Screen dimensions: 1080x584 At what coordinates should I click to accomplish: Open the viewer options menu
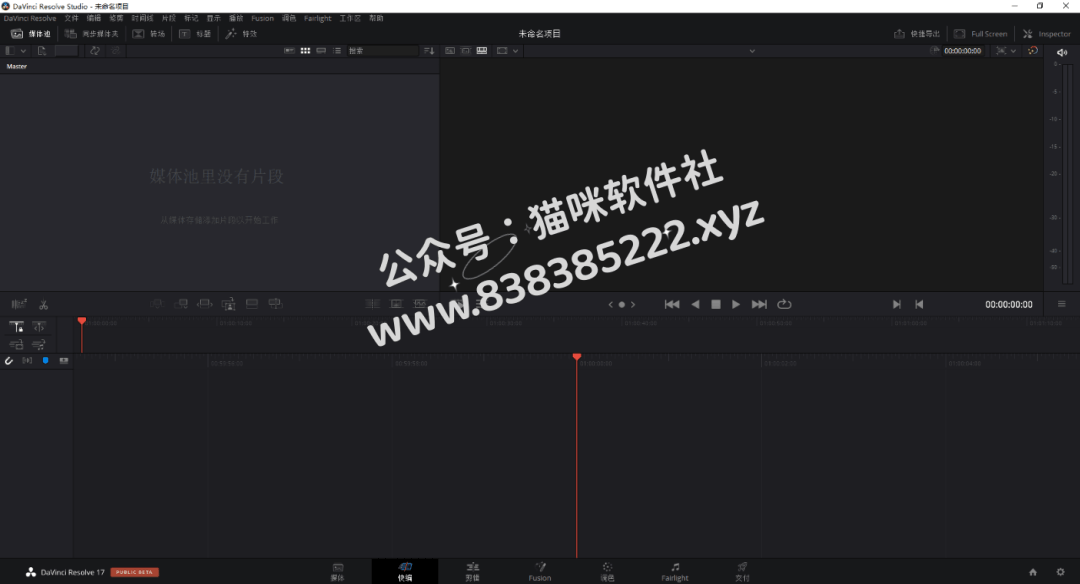coord(1061,304)
